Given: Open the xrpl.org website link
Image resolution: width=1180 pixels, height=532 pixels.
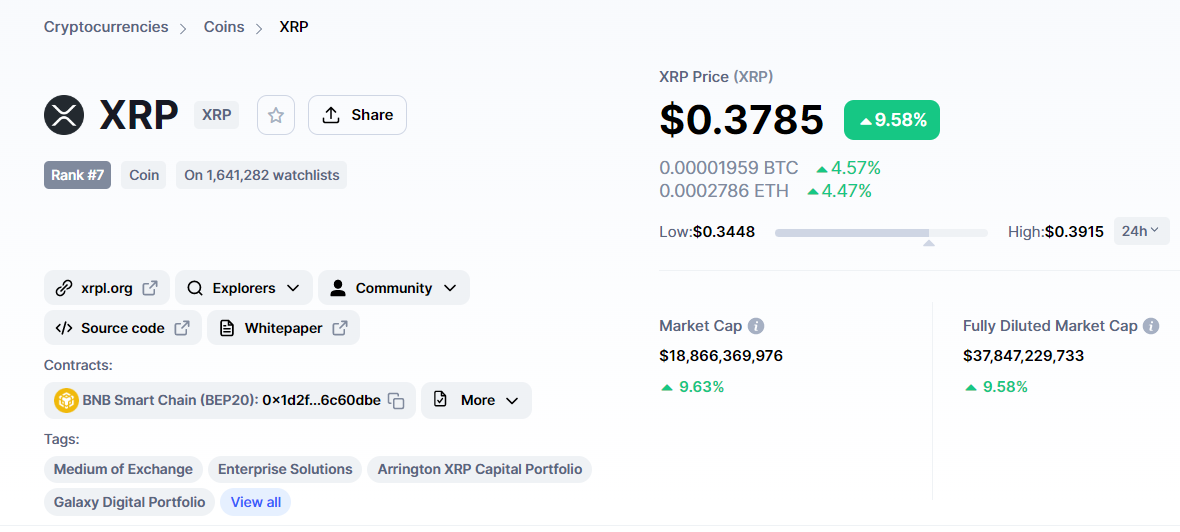Looking at the screenshot, I should coord(107,288).
